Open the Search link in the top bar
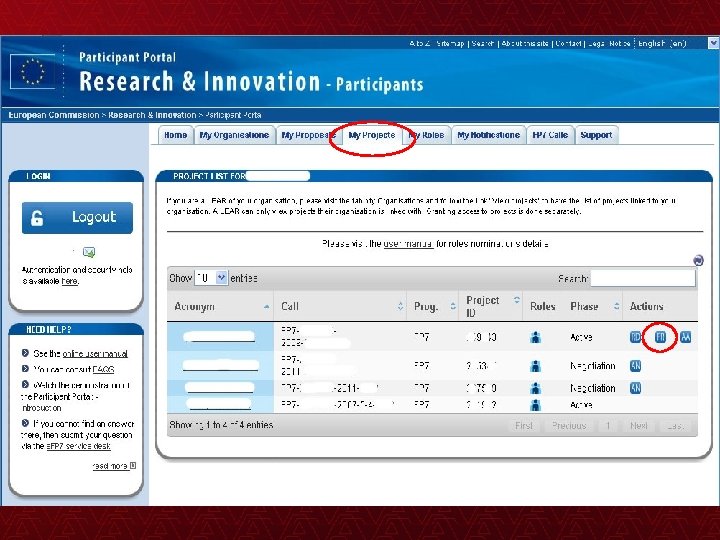 (483, 43)
